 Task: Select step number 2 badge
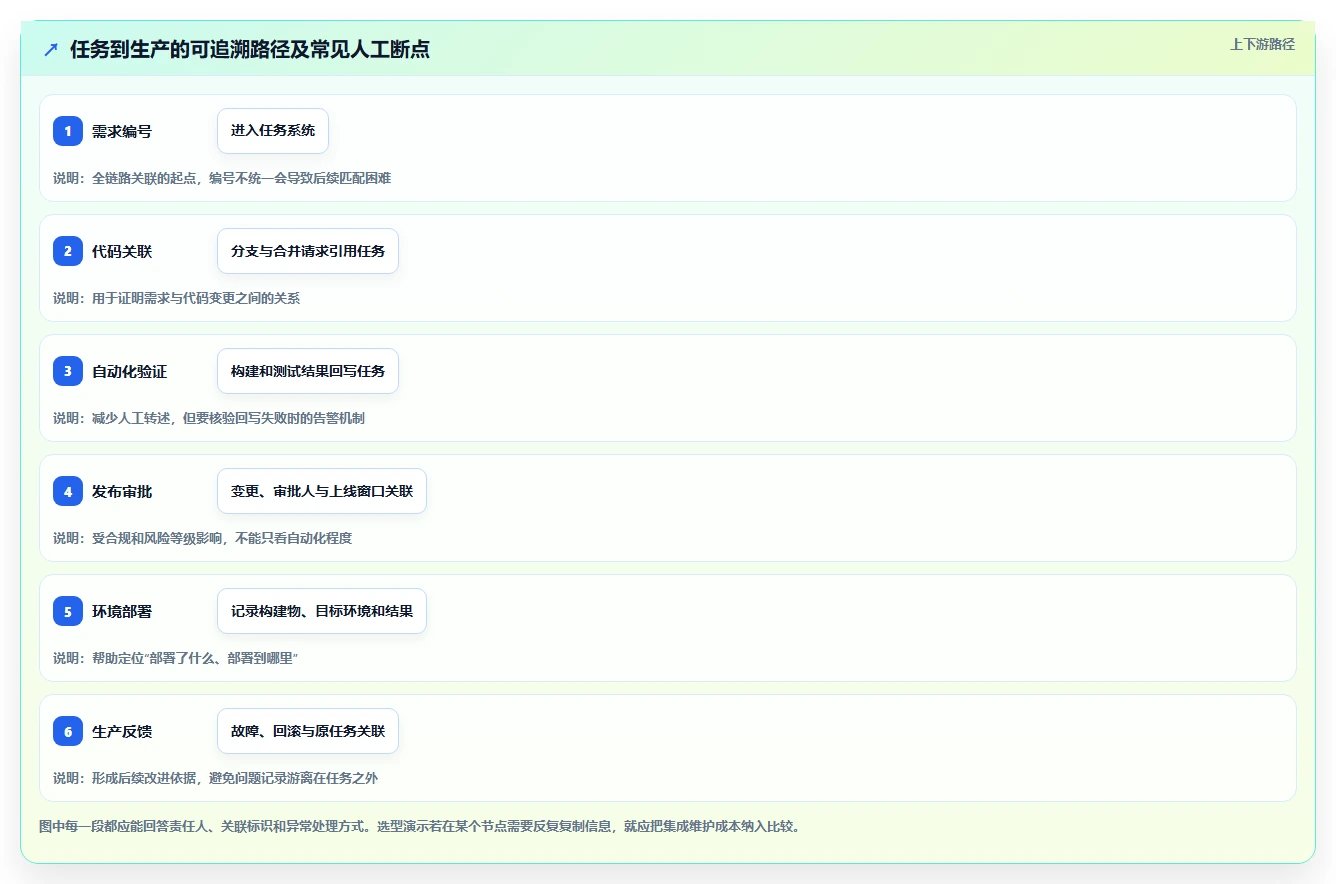pyautogui.click(x=68, y=251)
